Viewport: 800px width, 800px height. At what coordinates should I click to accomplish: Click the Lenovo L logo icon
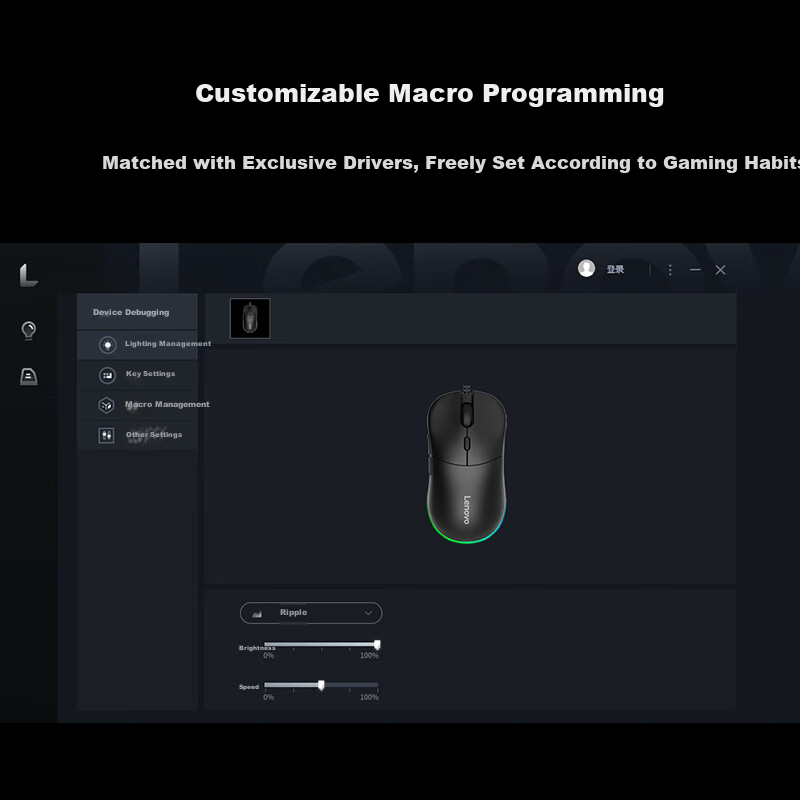click(x=28, y=275)
